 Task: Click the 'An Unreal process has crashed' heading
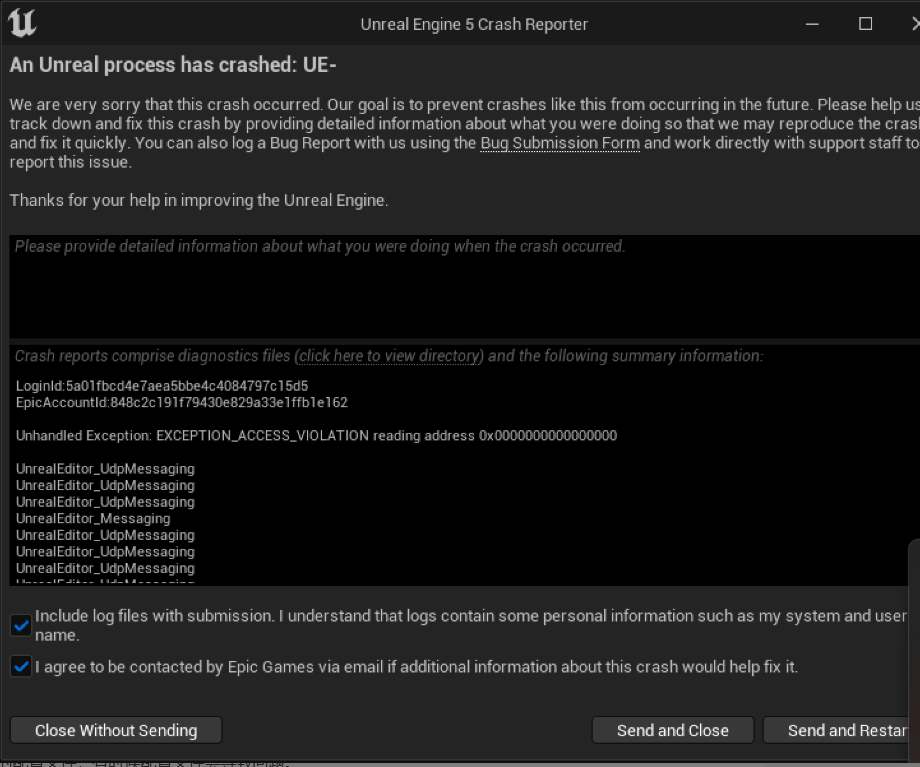pos(173,65)
